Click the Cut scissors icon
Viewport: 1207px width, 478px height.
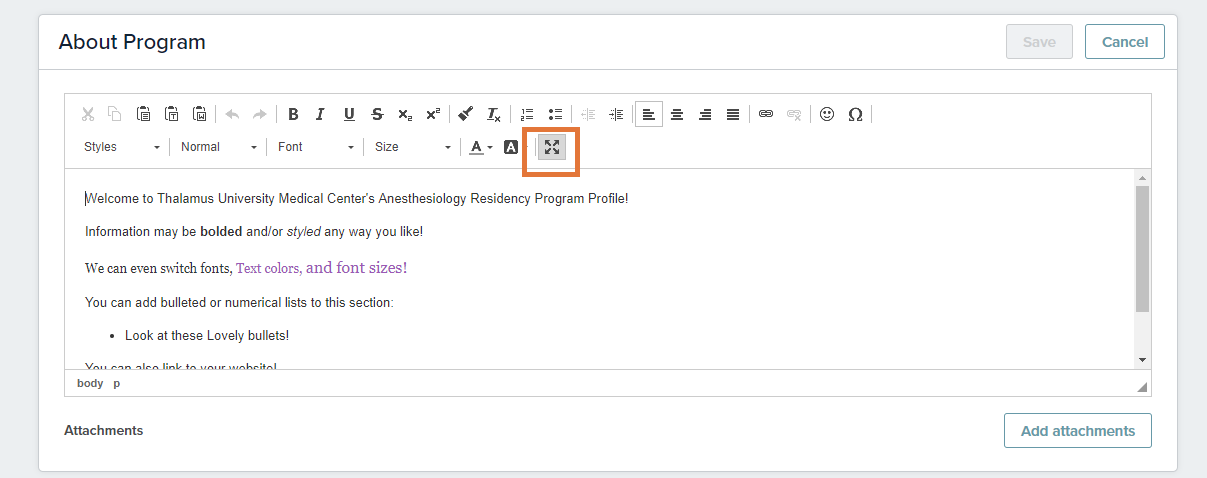pos(88,114)
